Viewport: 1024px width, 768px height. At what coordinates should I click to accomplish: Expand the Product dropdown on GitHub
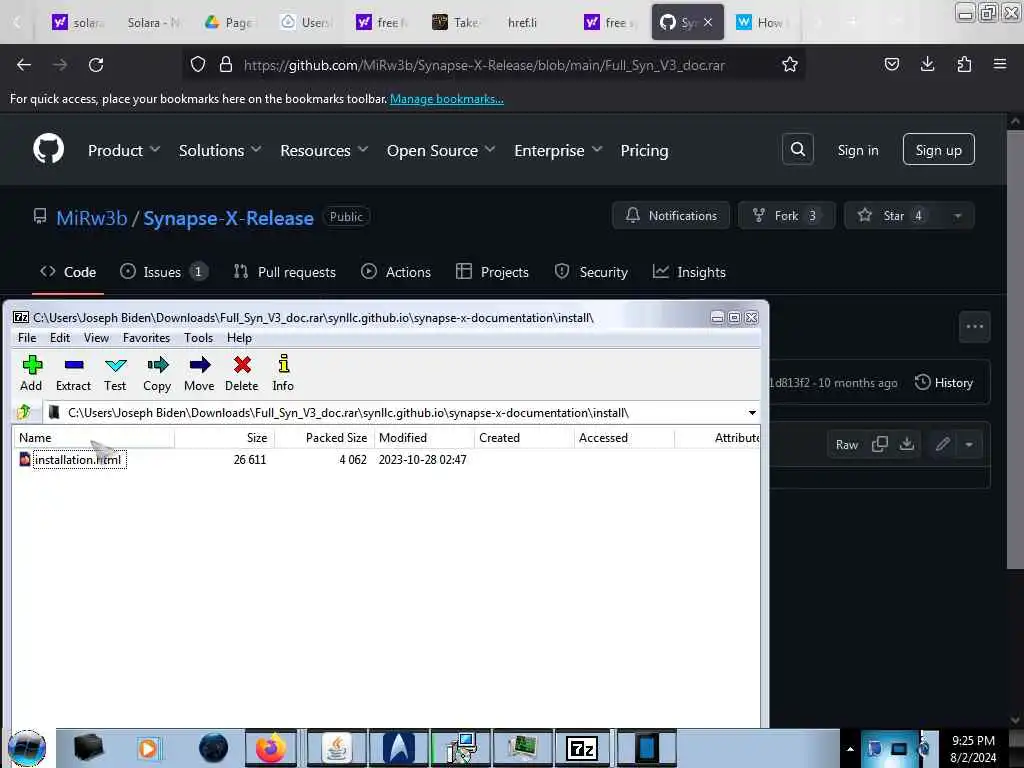(x=124, y=150)
